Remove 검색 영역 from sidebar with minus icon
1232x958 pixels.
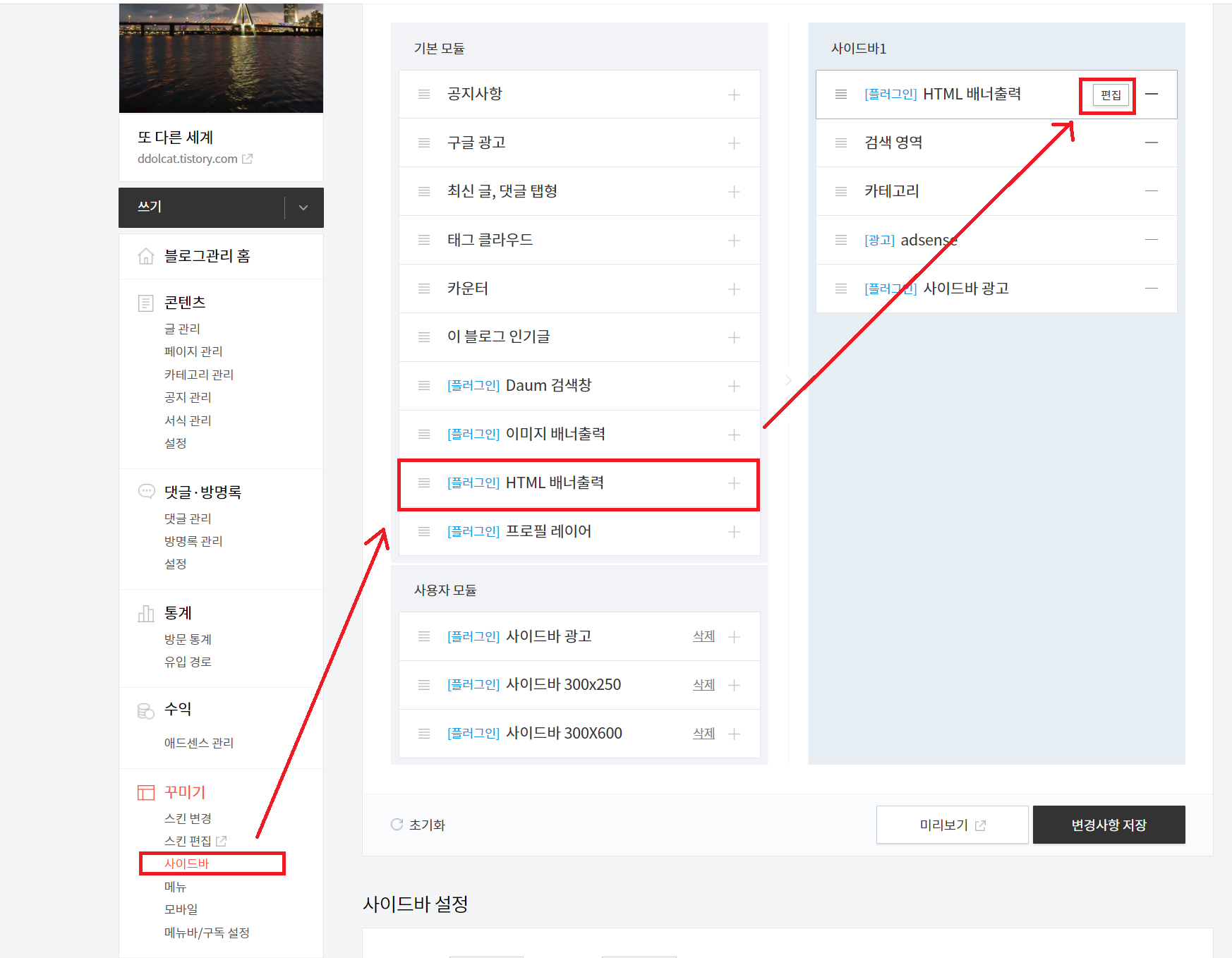[1151, 143]
